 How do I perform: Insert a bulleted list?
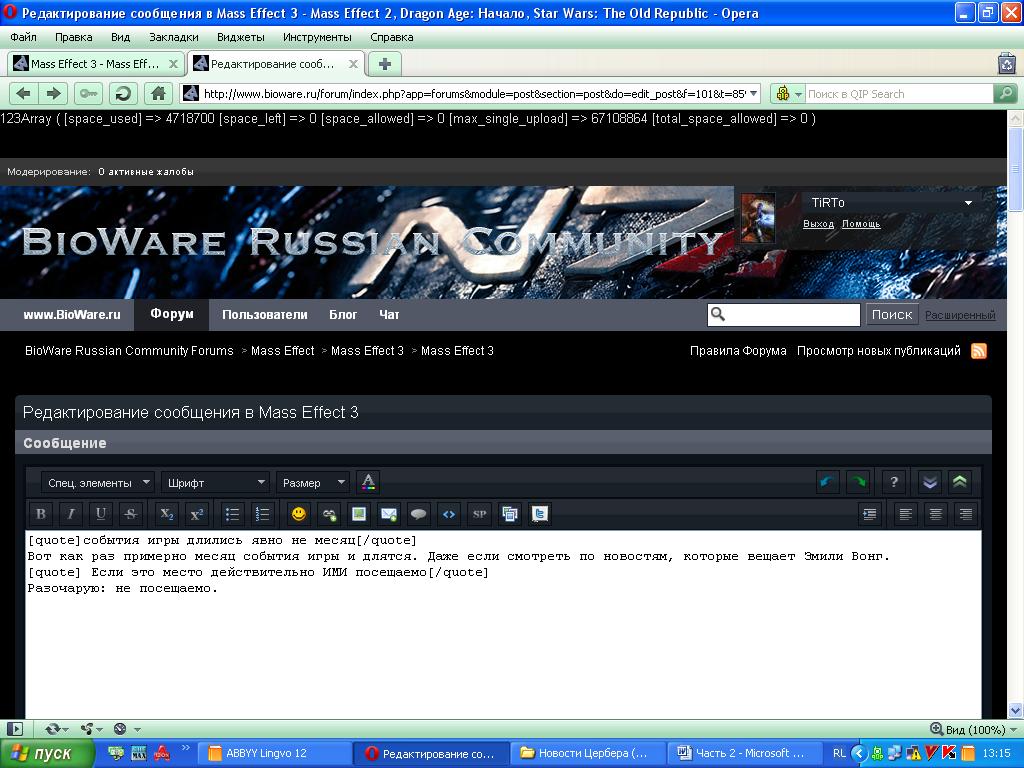pos(232,514)
